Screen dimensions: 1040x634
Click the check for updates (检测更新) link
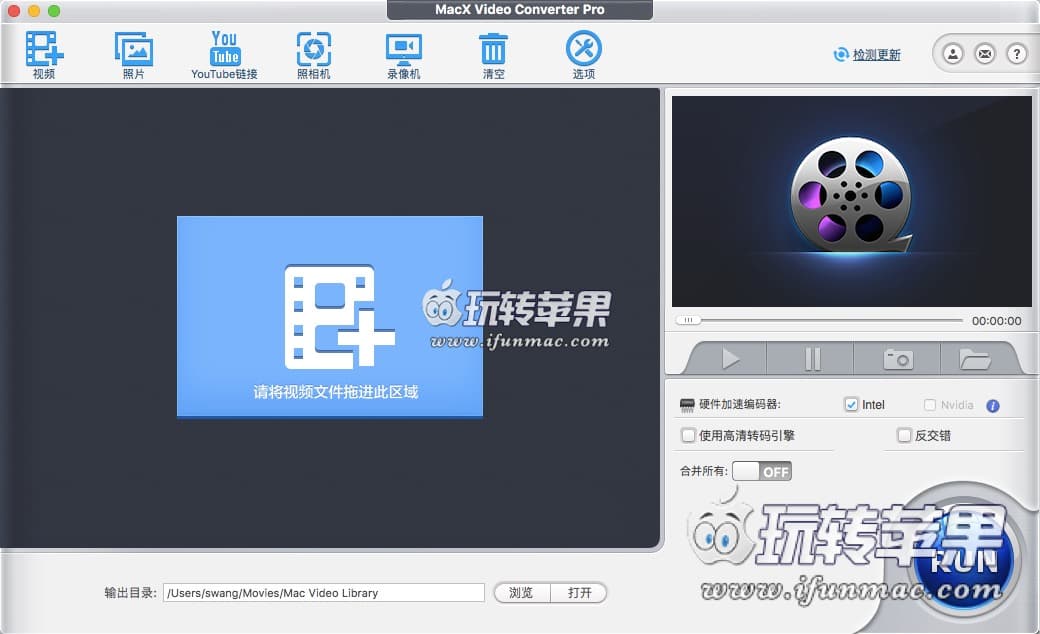(x=876, y=55)
